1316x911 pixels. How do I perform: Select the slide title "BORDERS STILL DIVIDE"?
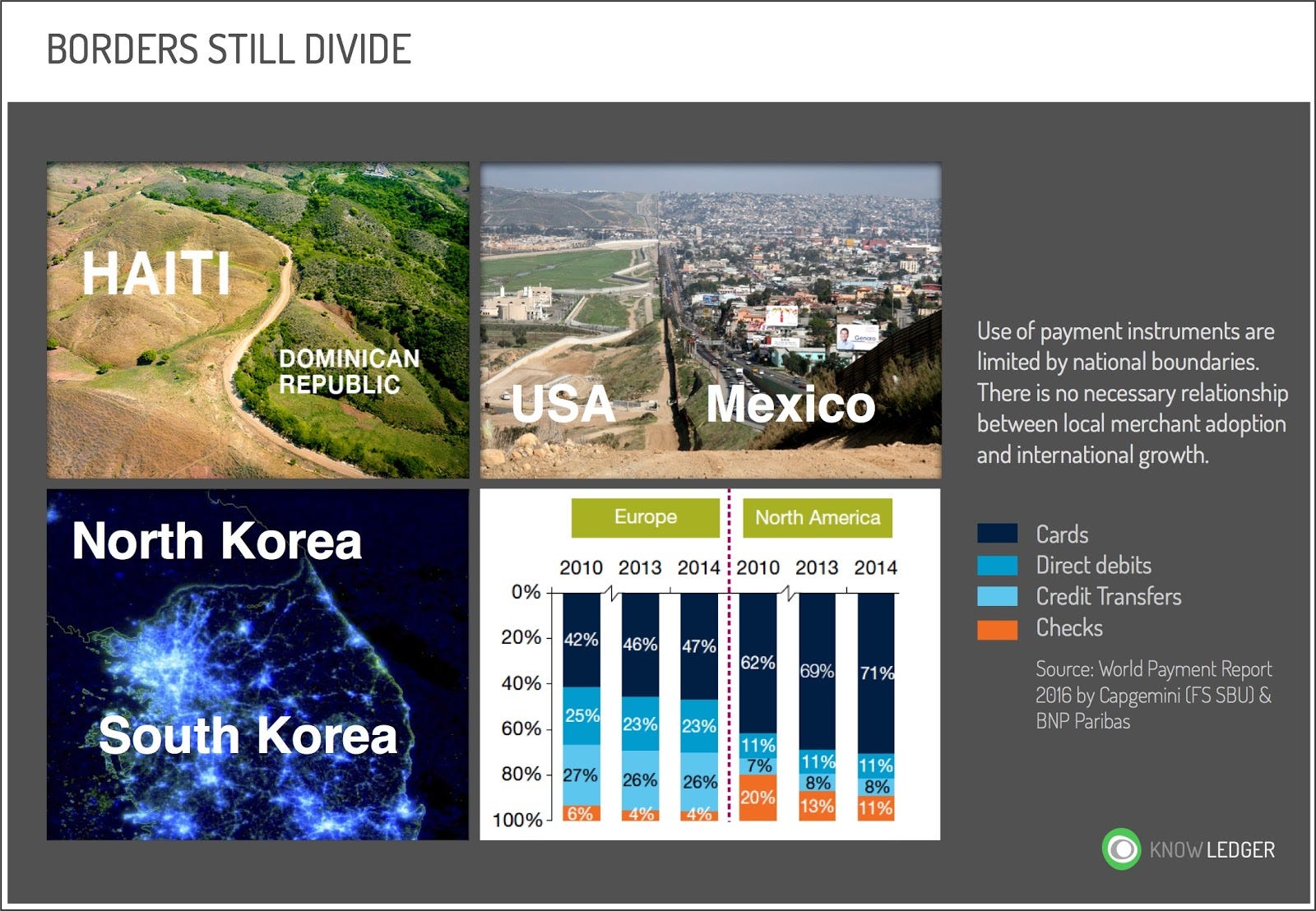point(229,49)
